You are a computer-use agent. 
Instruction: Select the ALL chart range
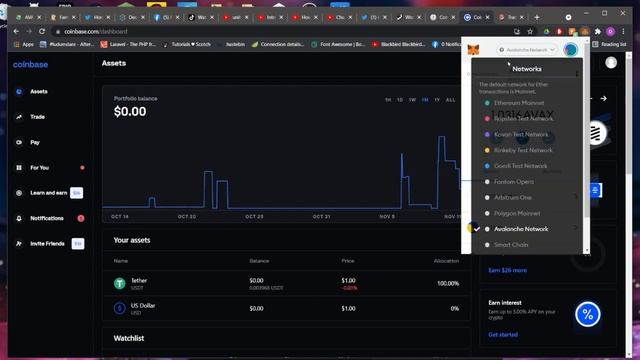450,100
